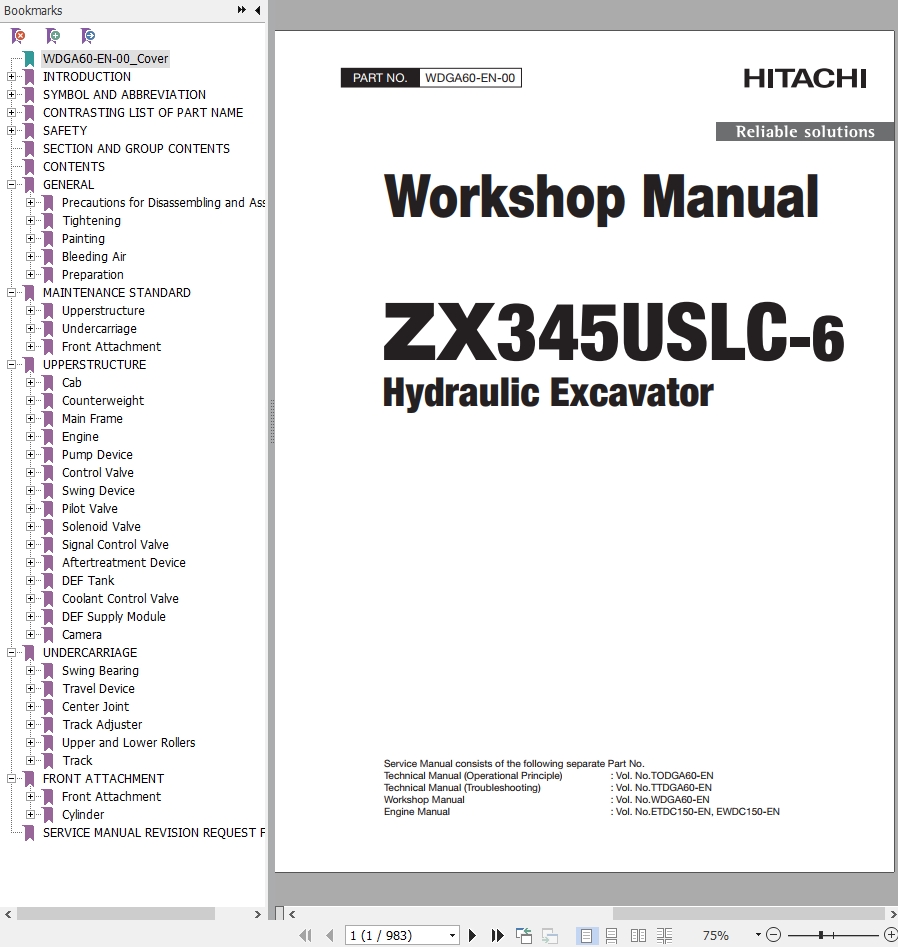Click the delete bookmark icon

click(x=19, y=36)
